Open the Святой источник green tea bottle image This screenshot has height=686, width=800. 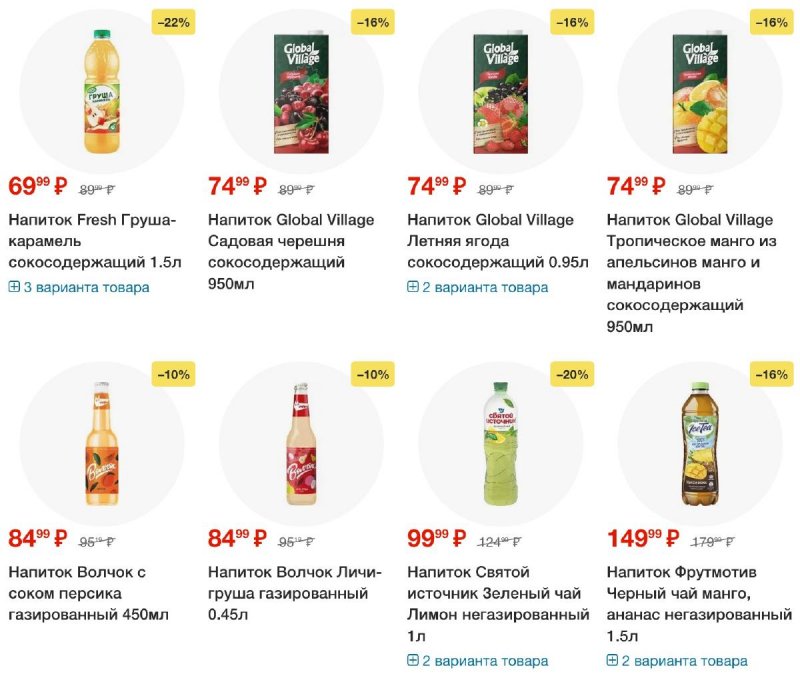point(500,443)
